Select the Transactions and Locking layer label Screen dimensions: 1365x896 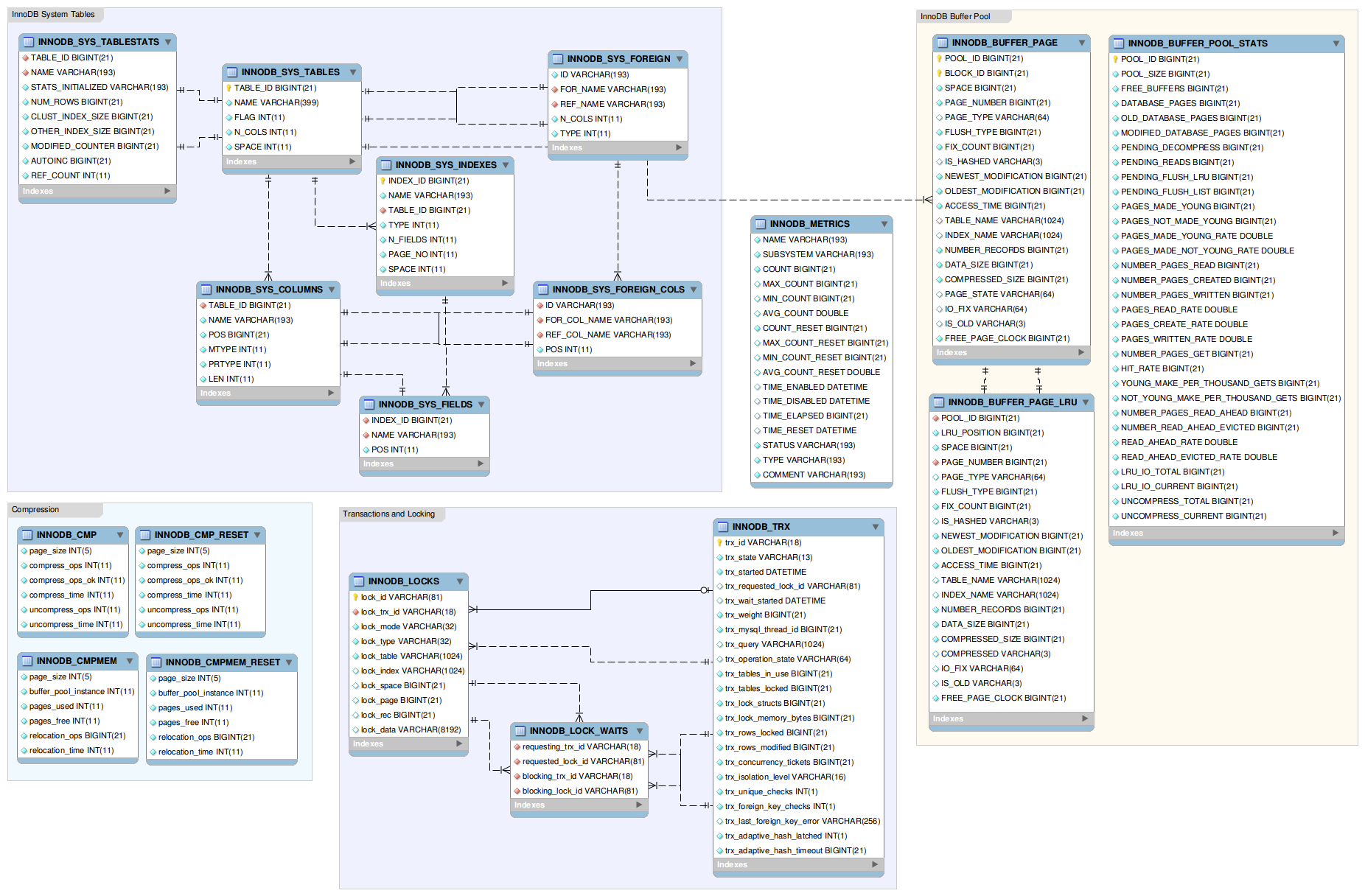pos(388,514)
